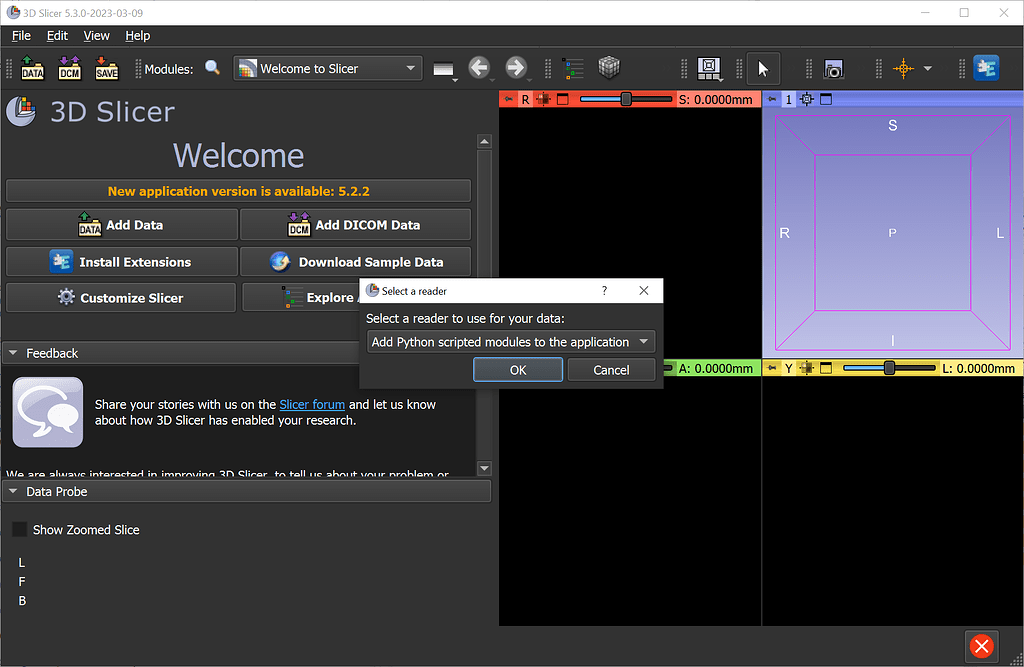The height and width of the screenshot is (667, 1024).
Task: Open the File menu
Action: click(x=20, y=35)
